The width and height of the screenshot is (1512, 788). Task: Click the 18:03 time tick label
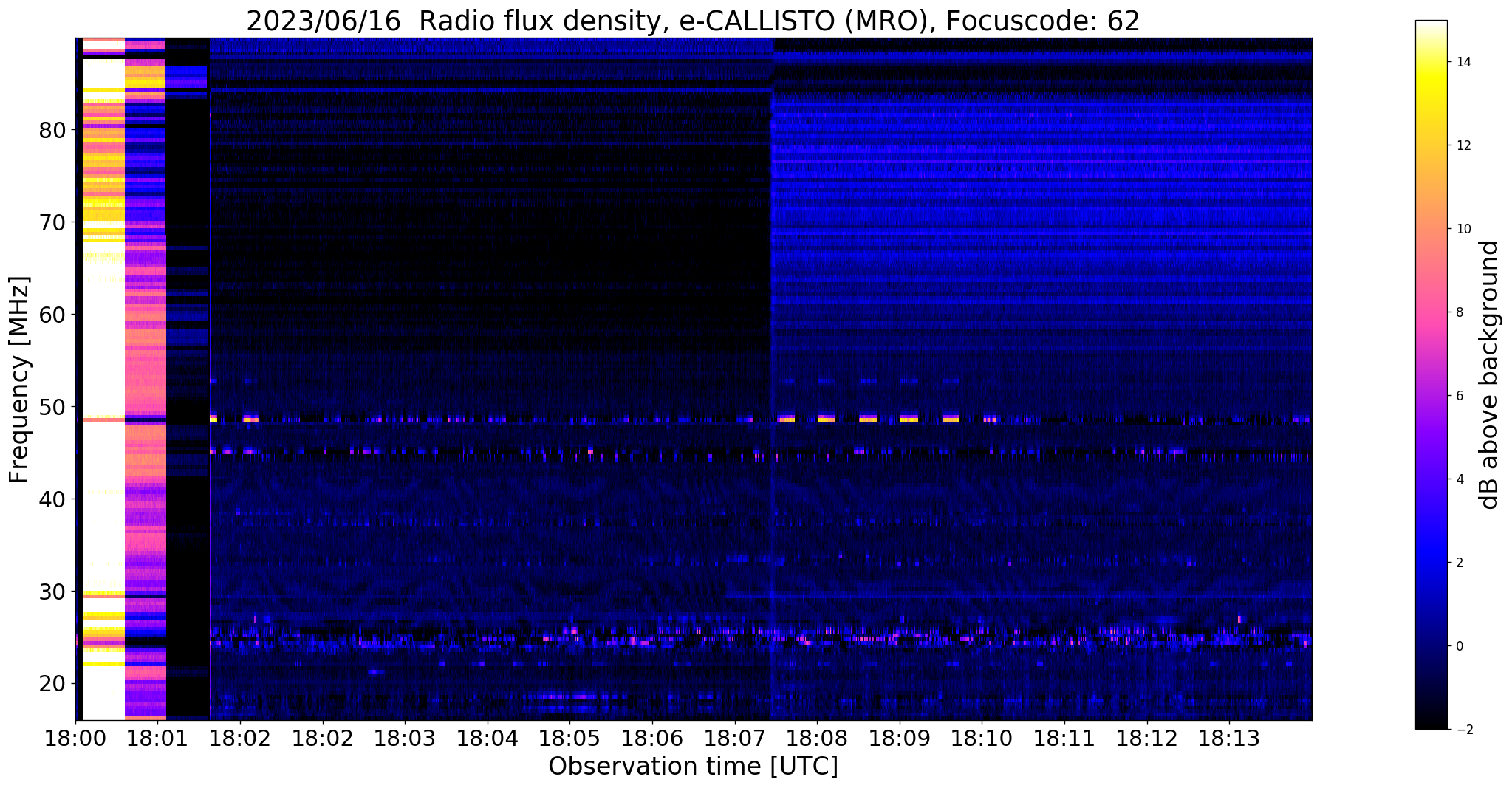[405, 738]
